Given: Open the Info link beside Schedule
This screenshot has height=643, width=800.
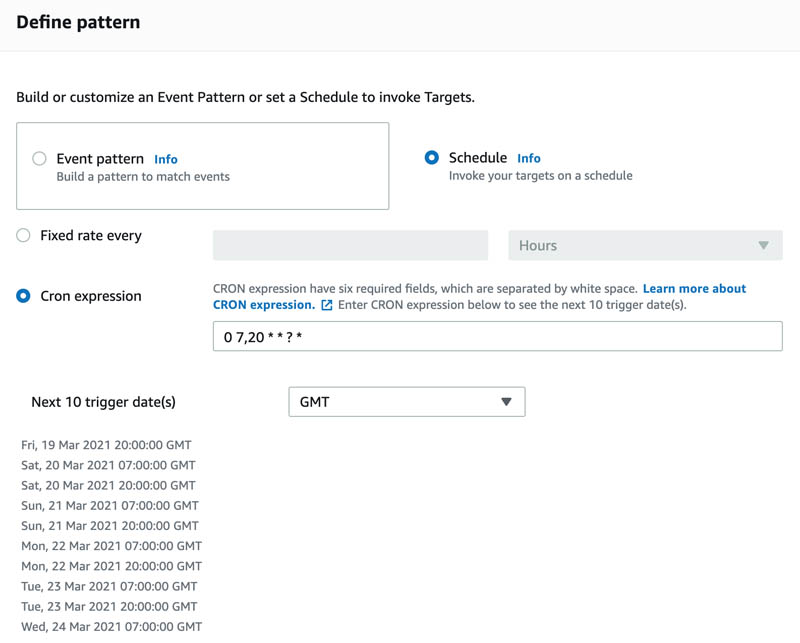Looking at the screenshot, I should 529,158.
